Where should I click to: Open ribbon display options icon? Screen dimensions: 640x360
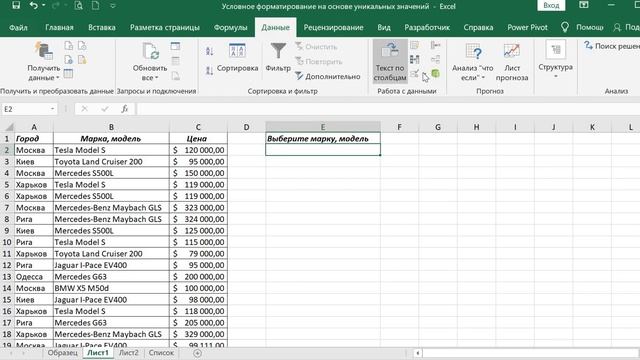point(584,5)
